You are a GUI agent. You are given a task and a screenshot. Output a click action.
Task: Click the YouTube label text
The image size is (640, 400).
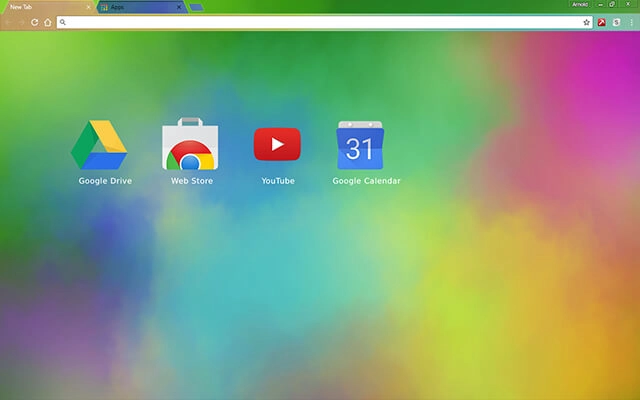[278, 181]
